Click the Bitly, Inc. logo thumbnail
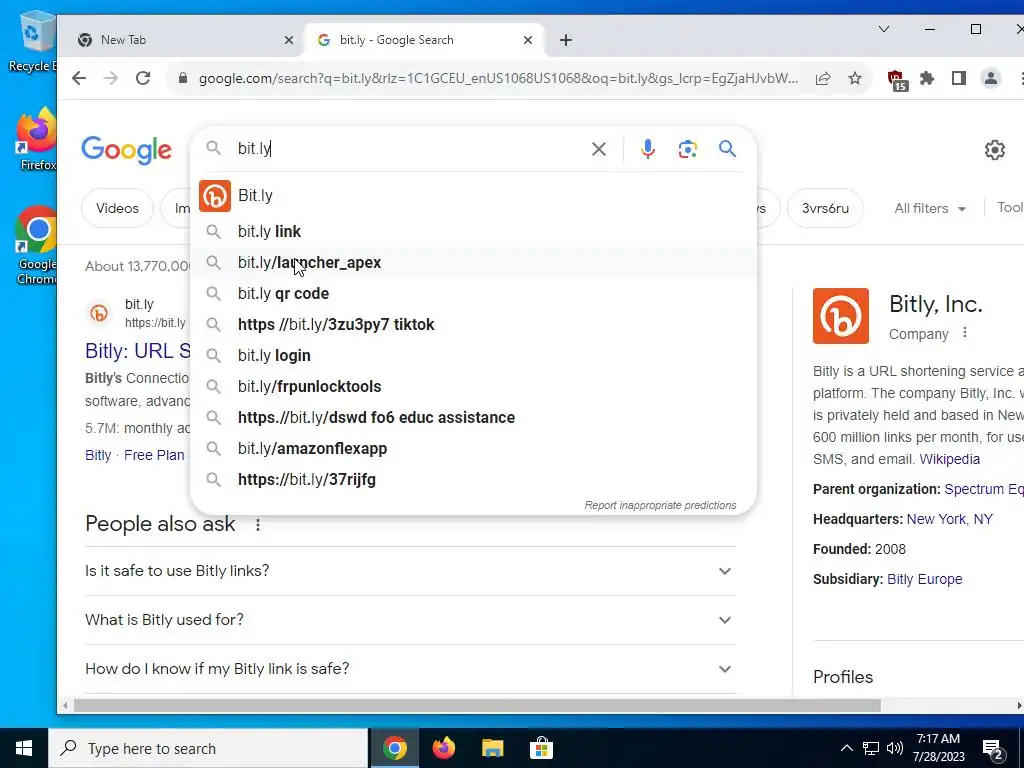This screenshot has width=1024, height=768. (x=840, y=316)
